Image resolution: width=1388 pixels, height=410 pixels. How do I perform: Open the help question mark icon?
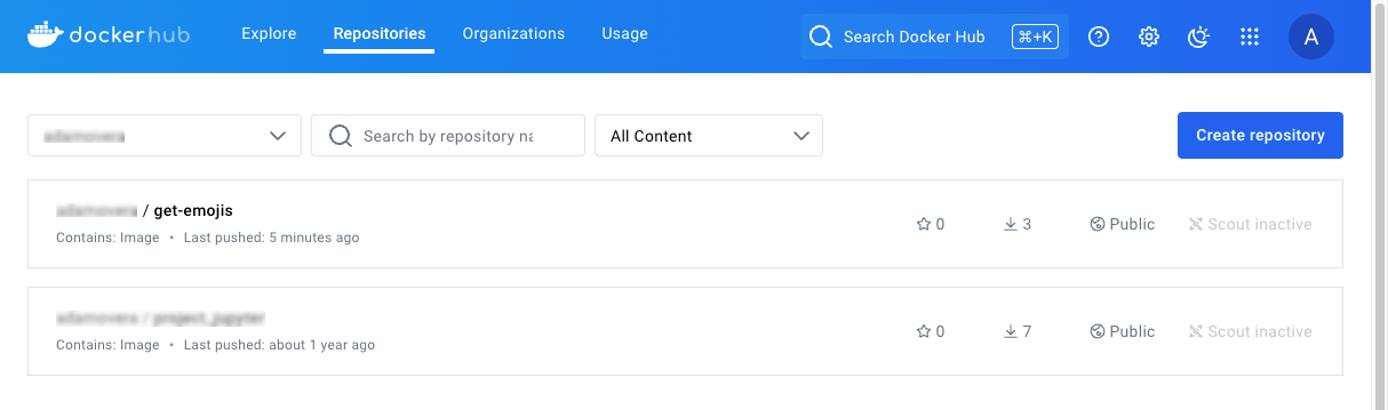(x=1098, y=37)
